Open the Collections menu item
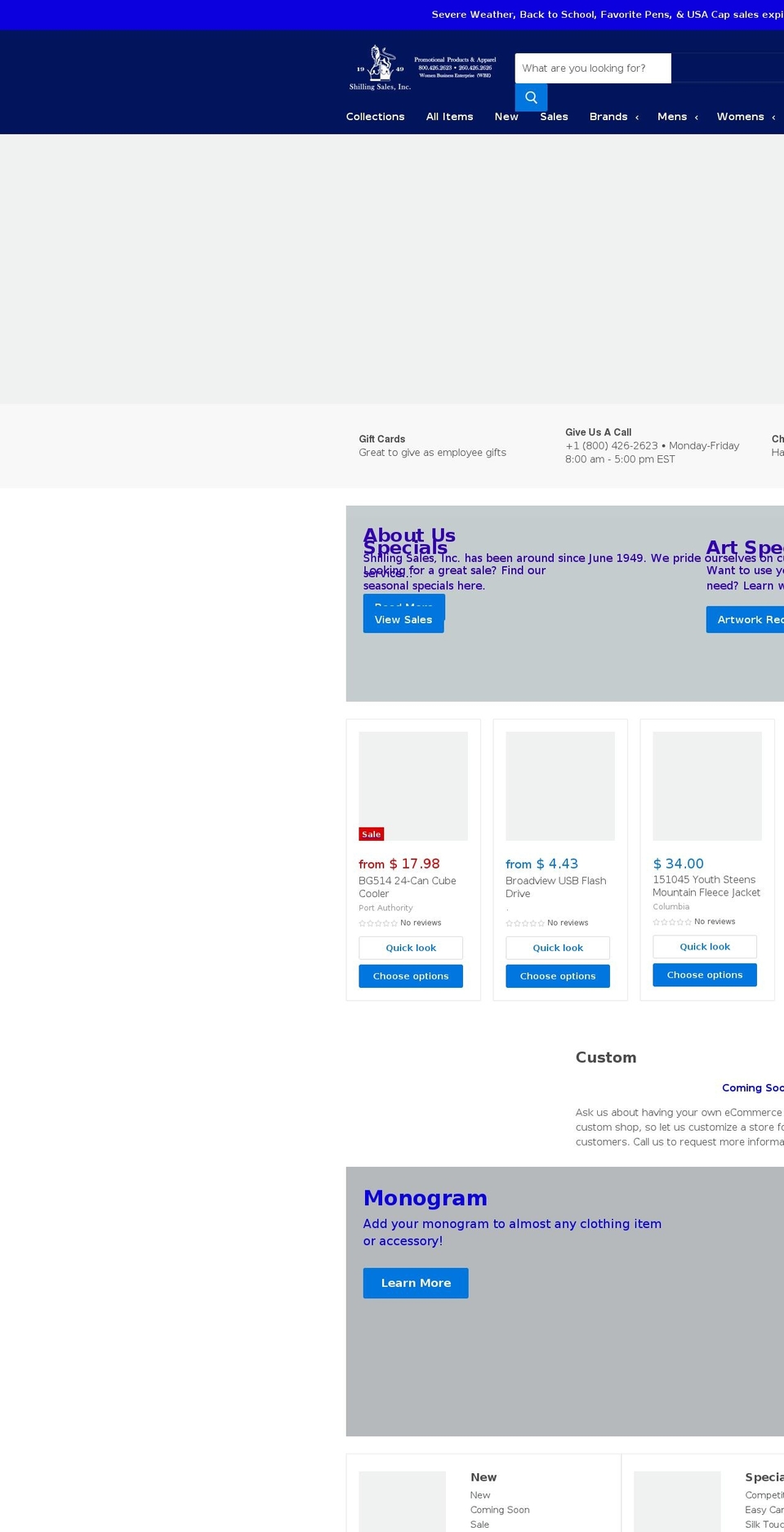This screenshot has width=784, height=1532. pos(375,117)
